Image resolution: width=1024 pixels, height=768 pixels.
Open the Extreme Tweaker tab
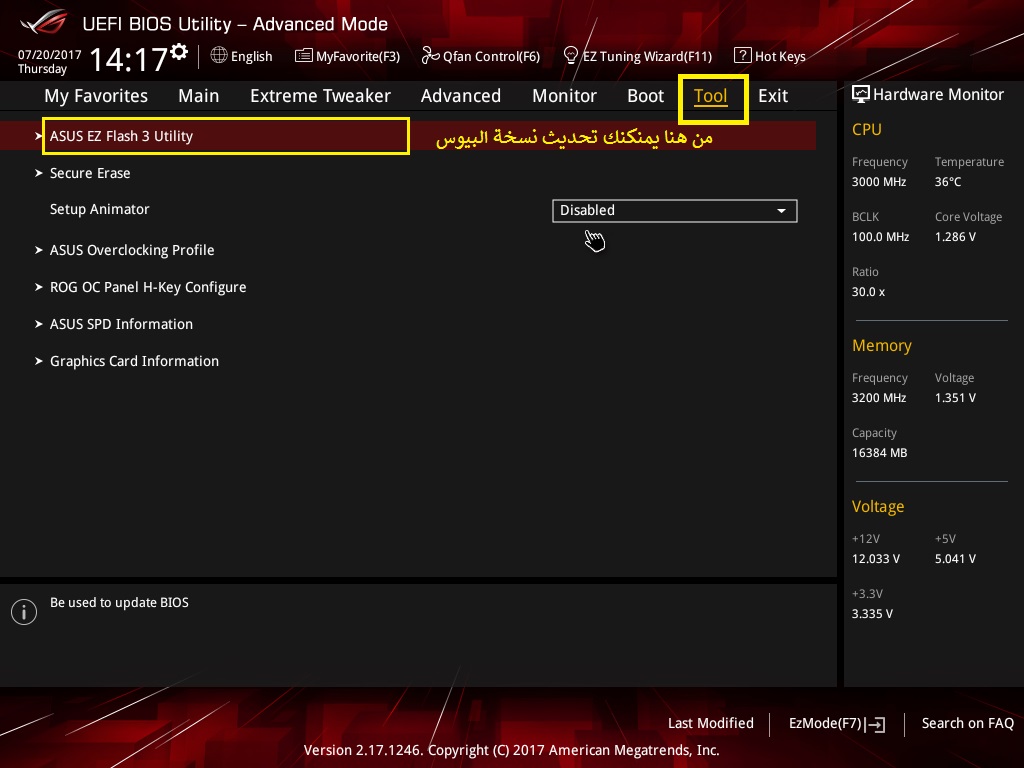click(x=320, y=96)
